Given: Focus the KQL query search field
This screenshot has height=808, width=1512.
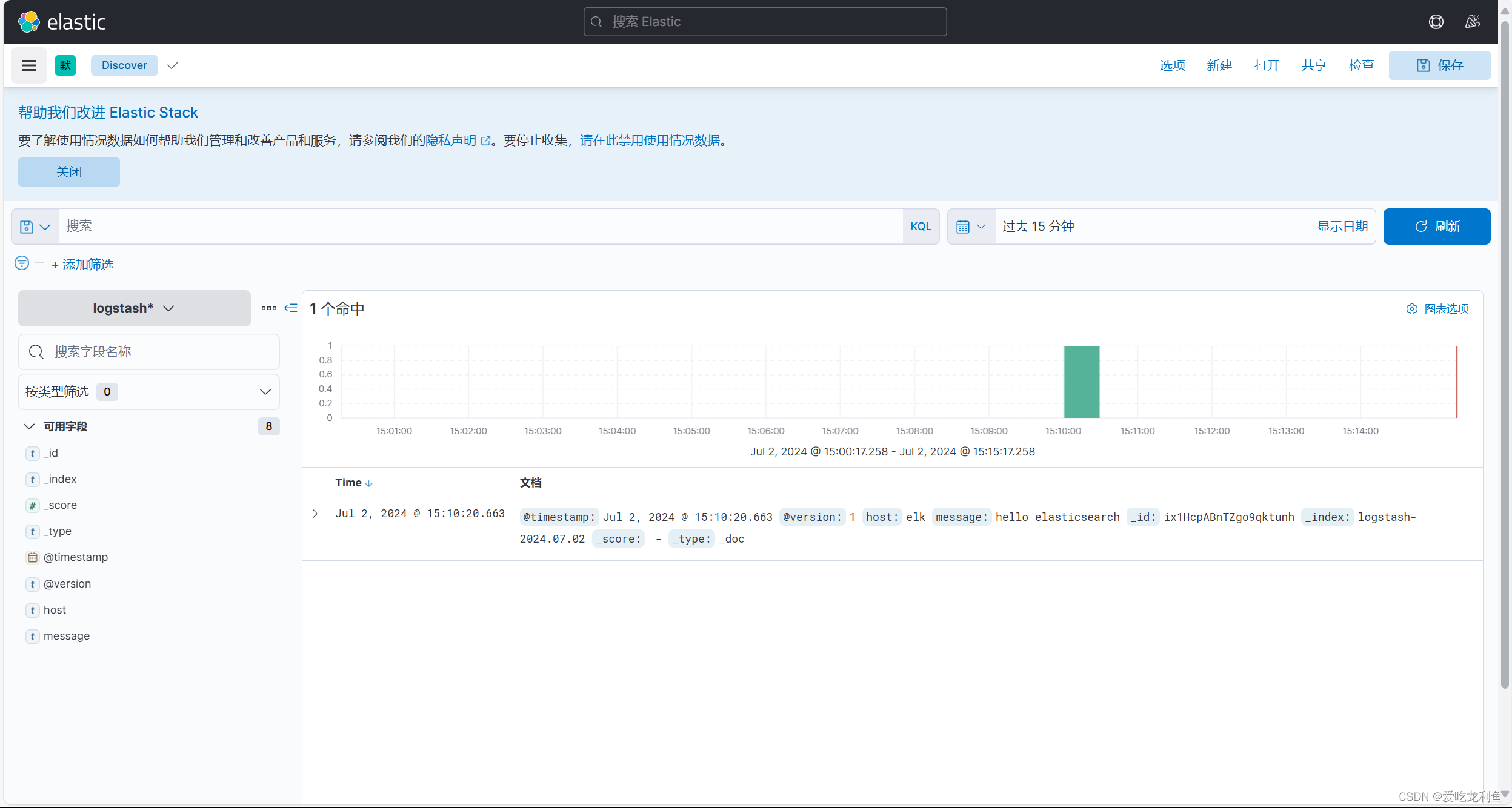Looking at the screenshot, I should pos(481,227).
